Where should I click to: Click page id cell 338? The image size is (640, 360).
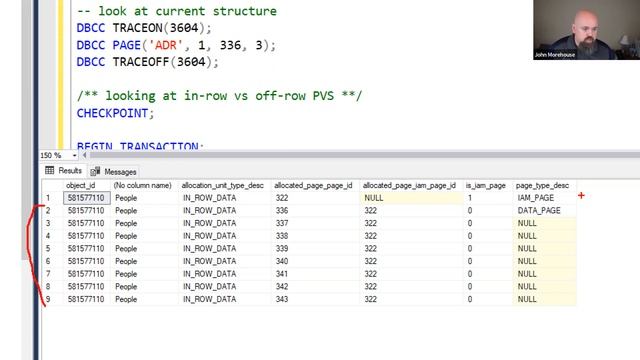click(x=315, y=236)
